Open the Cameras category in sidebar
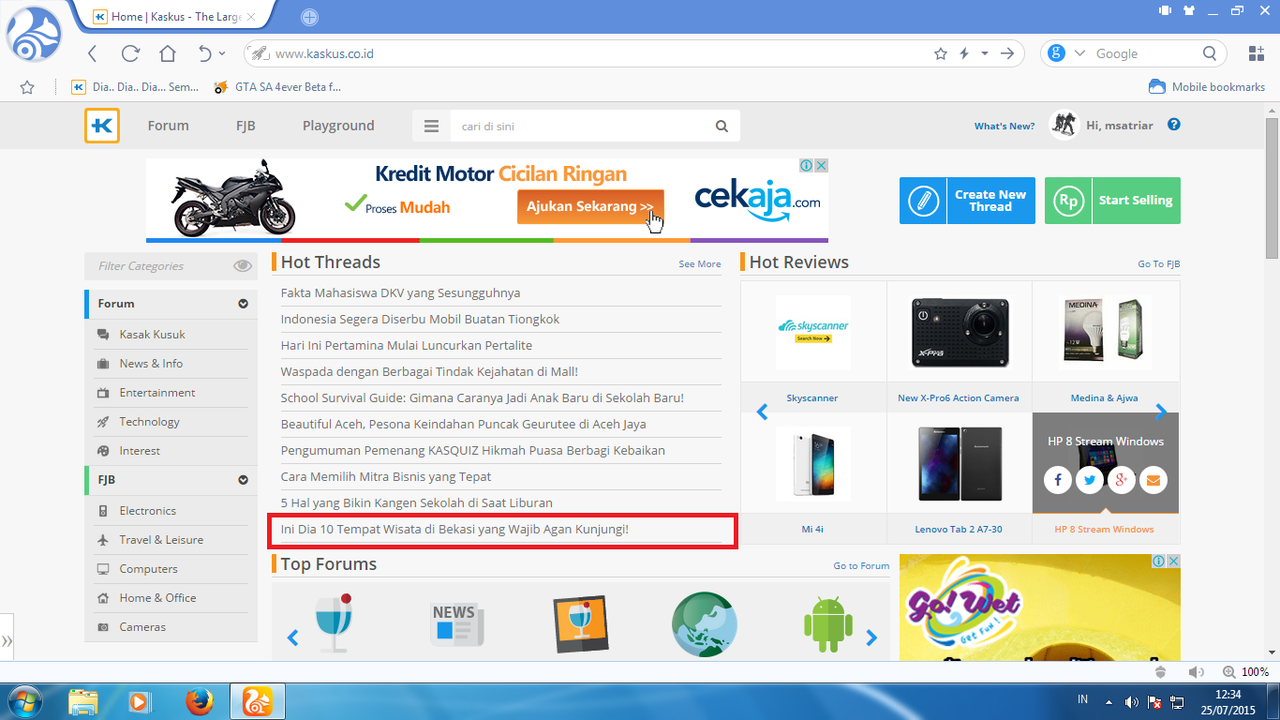The image size is (1280, 720). pyautogui.click(x=142, y=627)
